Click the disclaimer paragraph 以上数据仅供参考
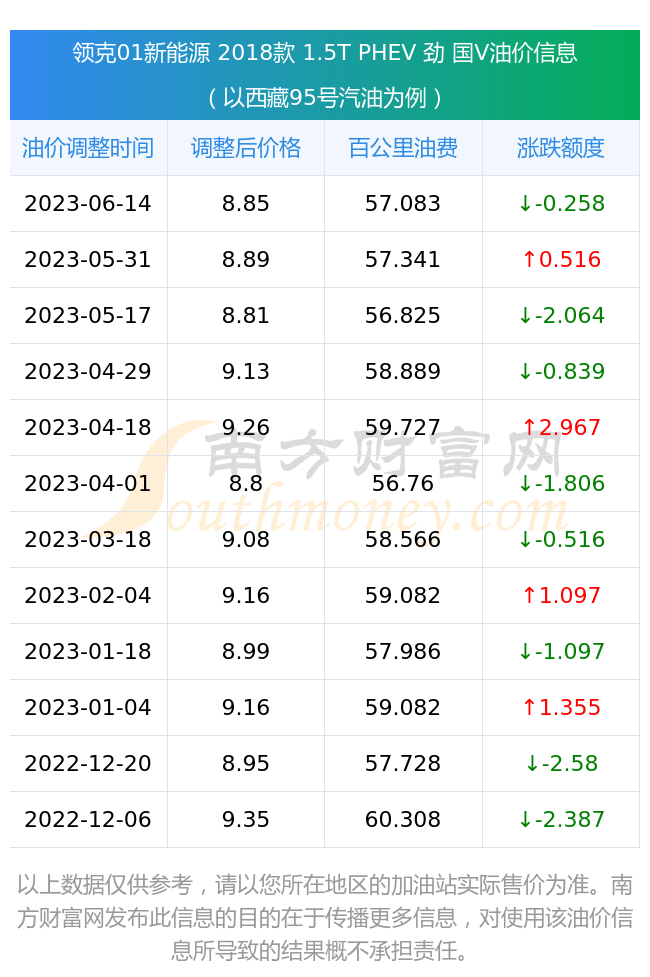650x977 pixels. coord(325,918)
